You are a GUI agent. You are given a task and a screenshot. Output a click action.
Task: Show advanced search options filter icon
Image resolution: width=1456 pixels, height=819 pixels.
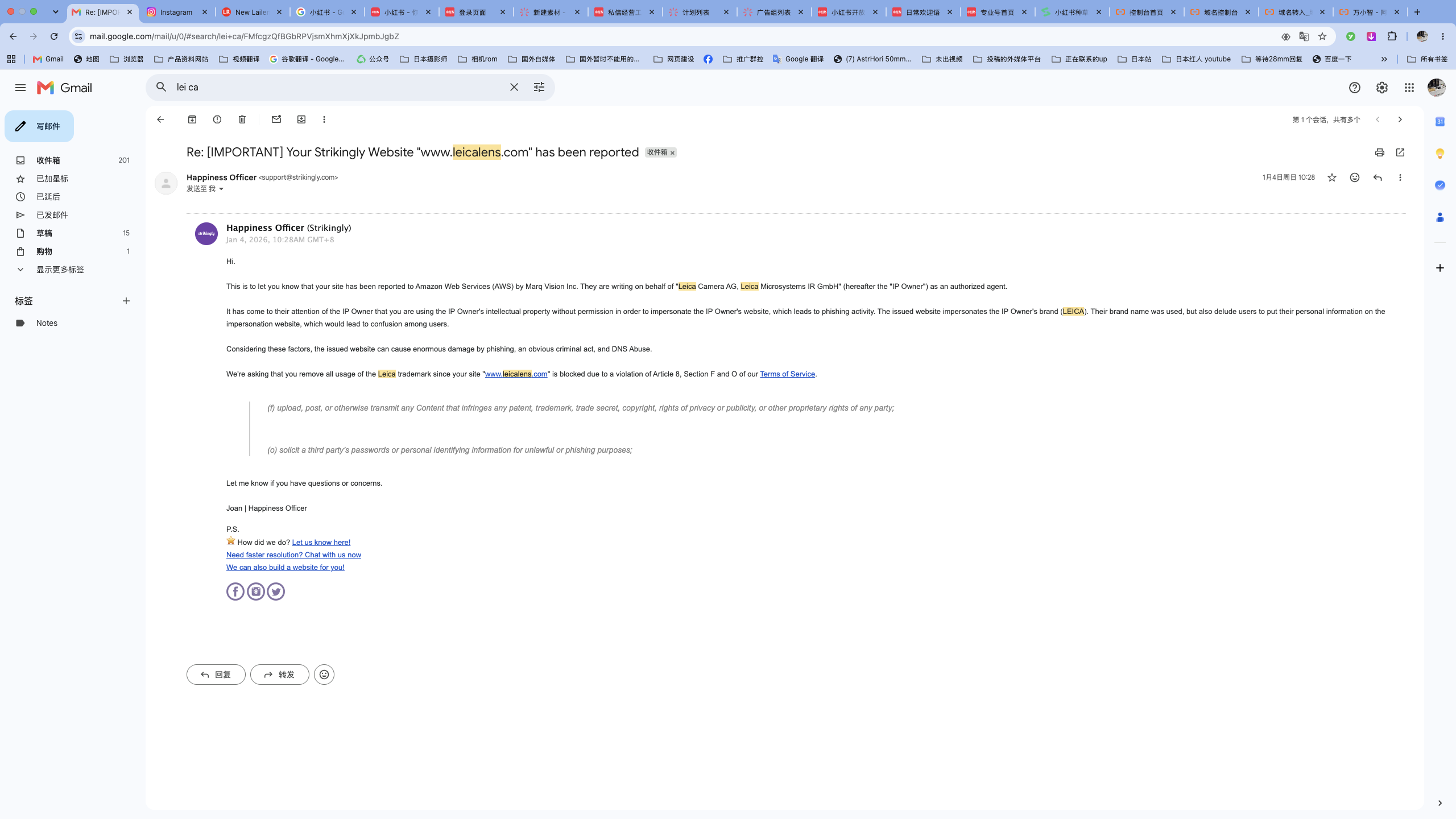click(x=539, y=87)
